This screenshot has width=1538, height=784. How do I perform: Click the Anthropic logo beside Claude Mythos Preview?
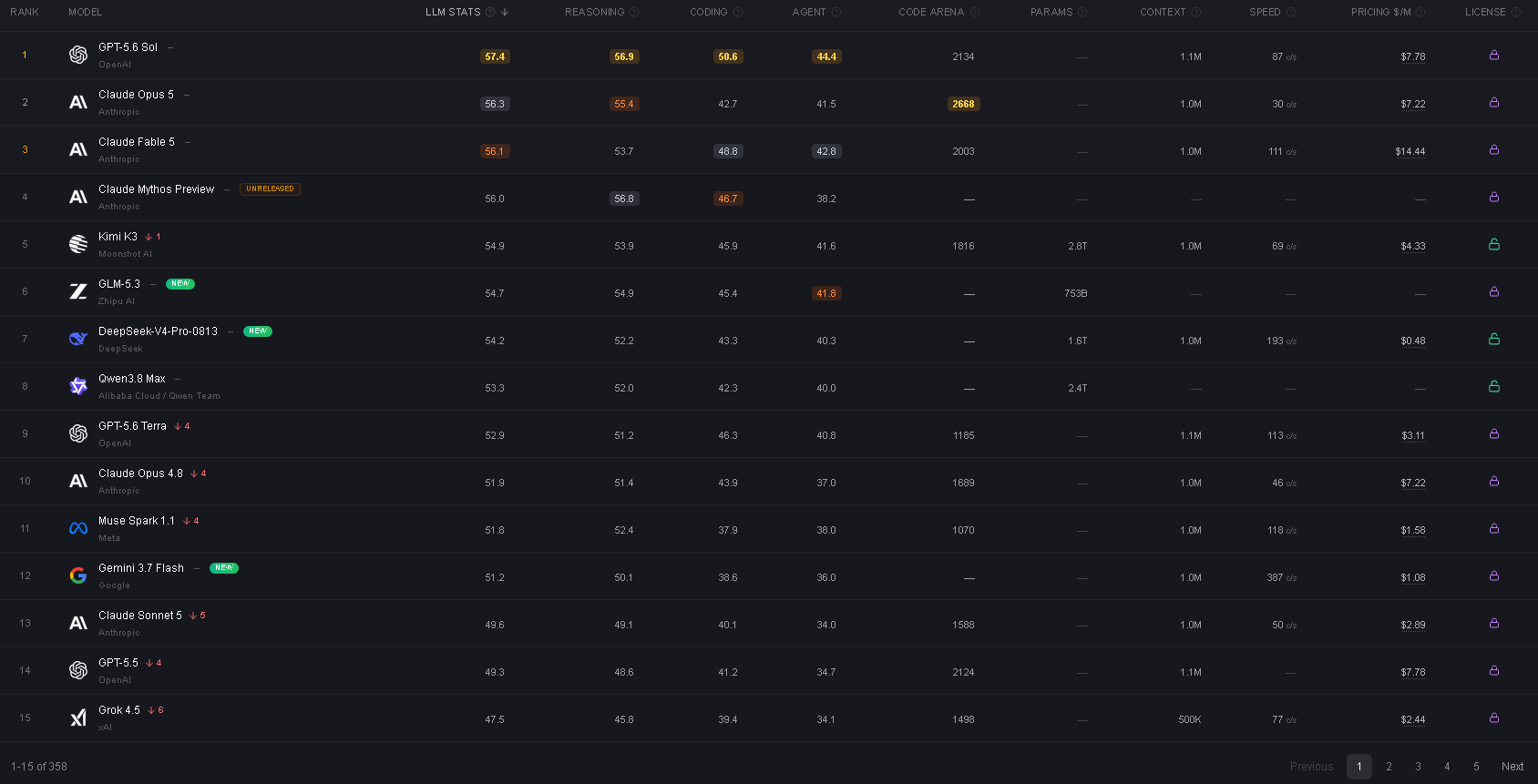pyautogui.click(x=78, y=197)
